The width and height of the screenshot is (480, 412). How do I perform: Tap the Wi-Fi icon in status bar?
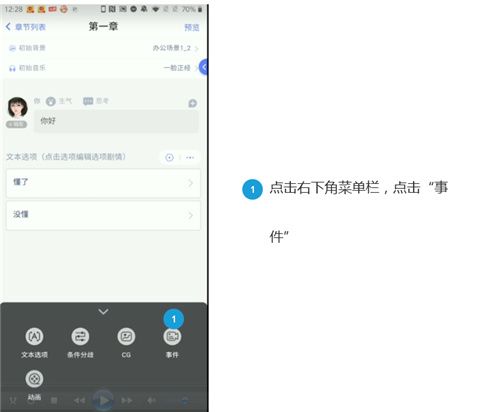tap(155, 9)
